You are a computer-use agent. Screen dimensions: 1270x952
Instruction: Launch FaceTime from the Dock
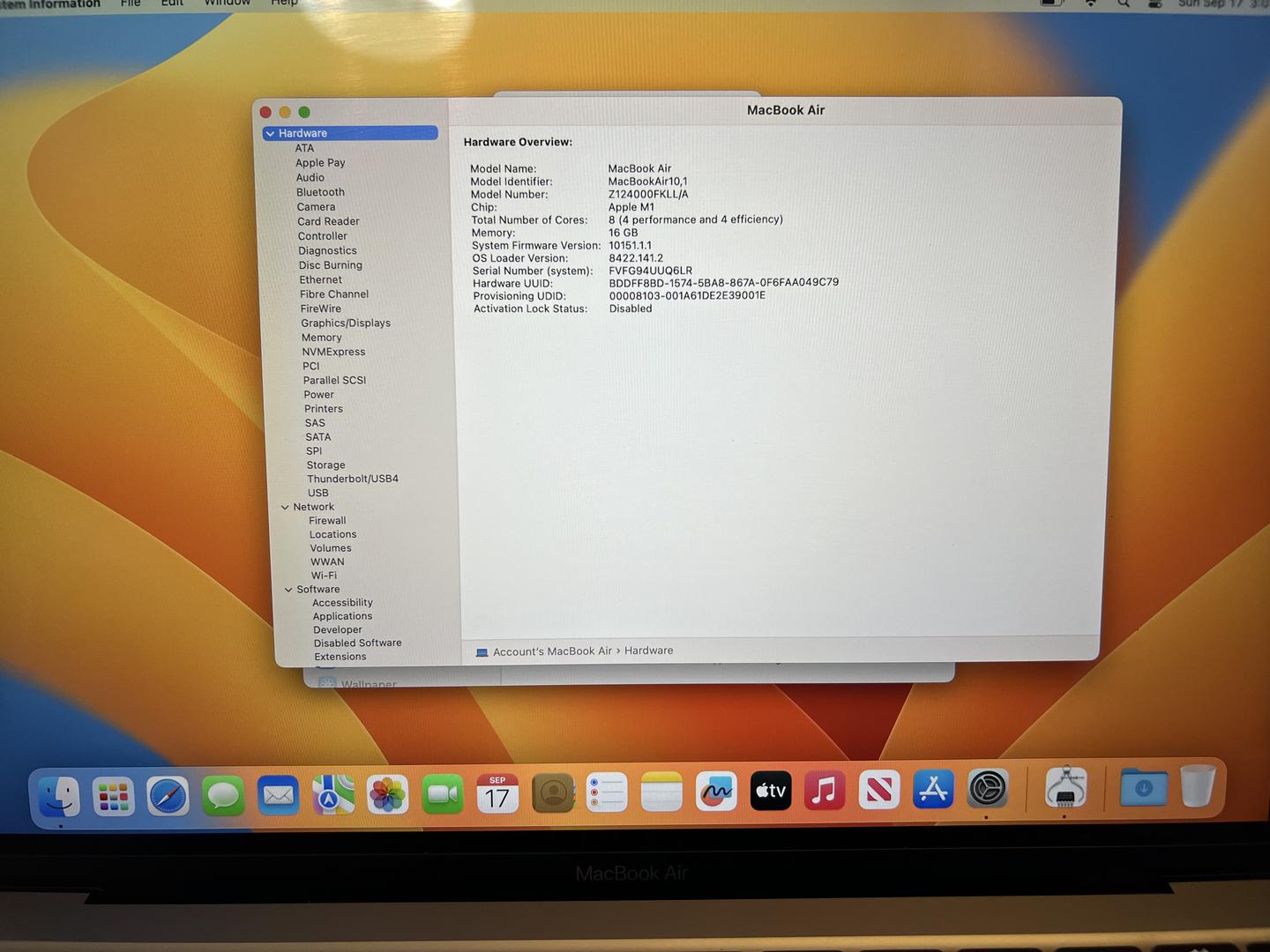(443, 795)
